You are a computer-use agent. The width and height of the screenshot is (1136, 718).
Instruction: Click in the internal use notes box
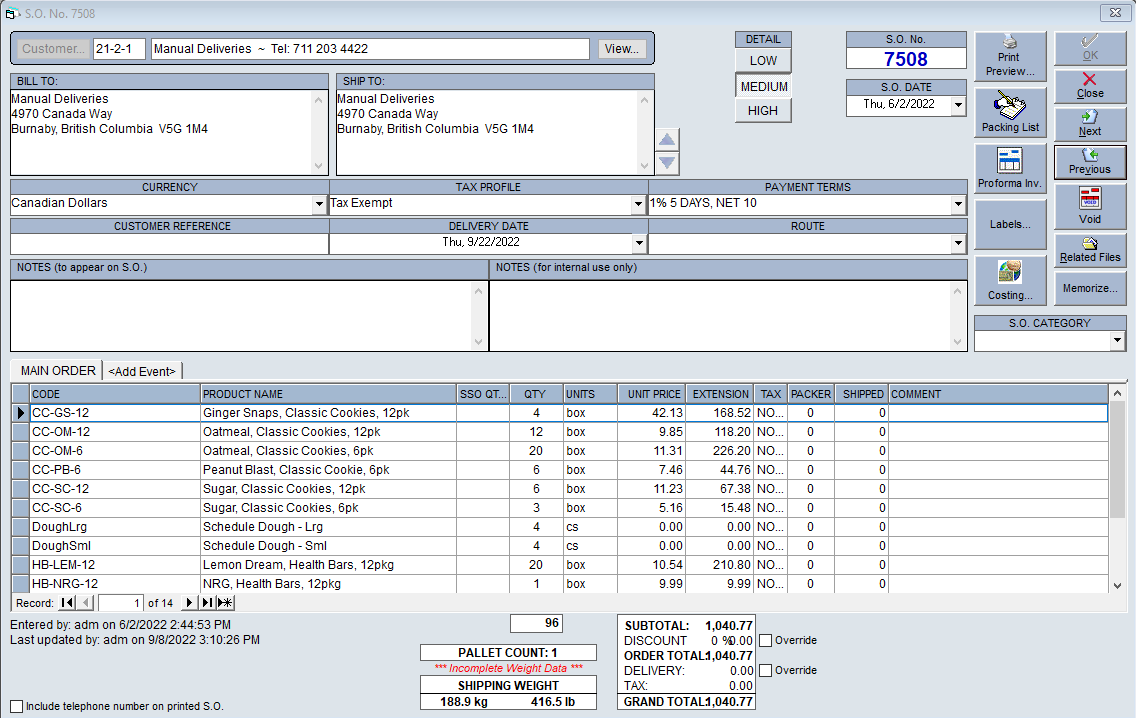(722, 316)
